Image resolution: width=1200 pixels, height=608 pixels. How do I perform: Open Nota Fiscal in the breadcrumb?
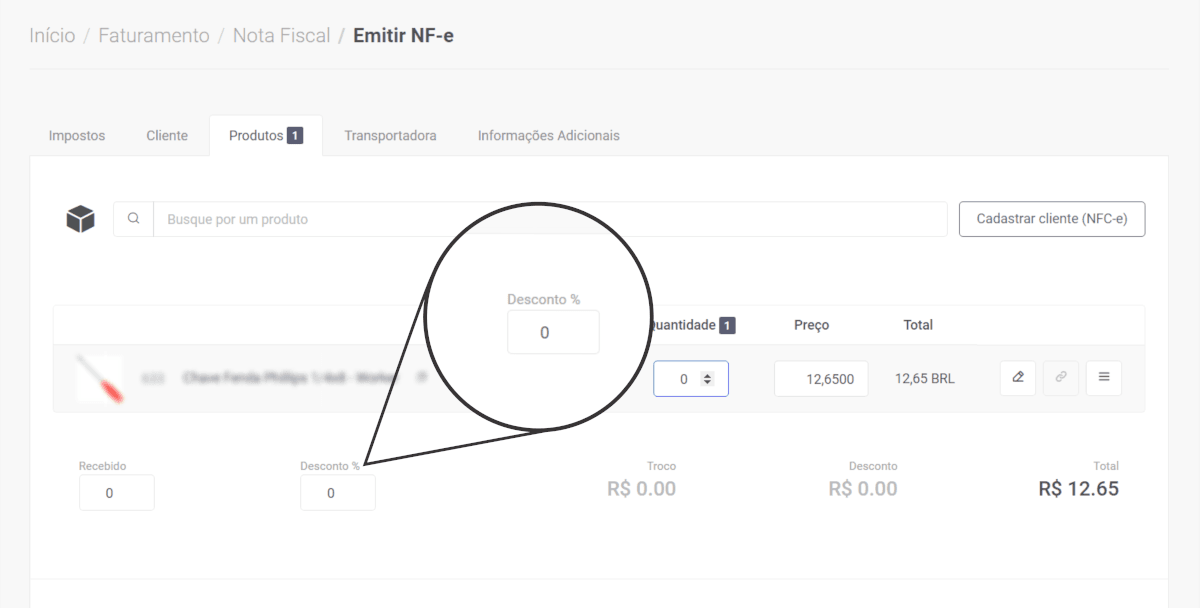pyautogui.click(x=281, y=36)
